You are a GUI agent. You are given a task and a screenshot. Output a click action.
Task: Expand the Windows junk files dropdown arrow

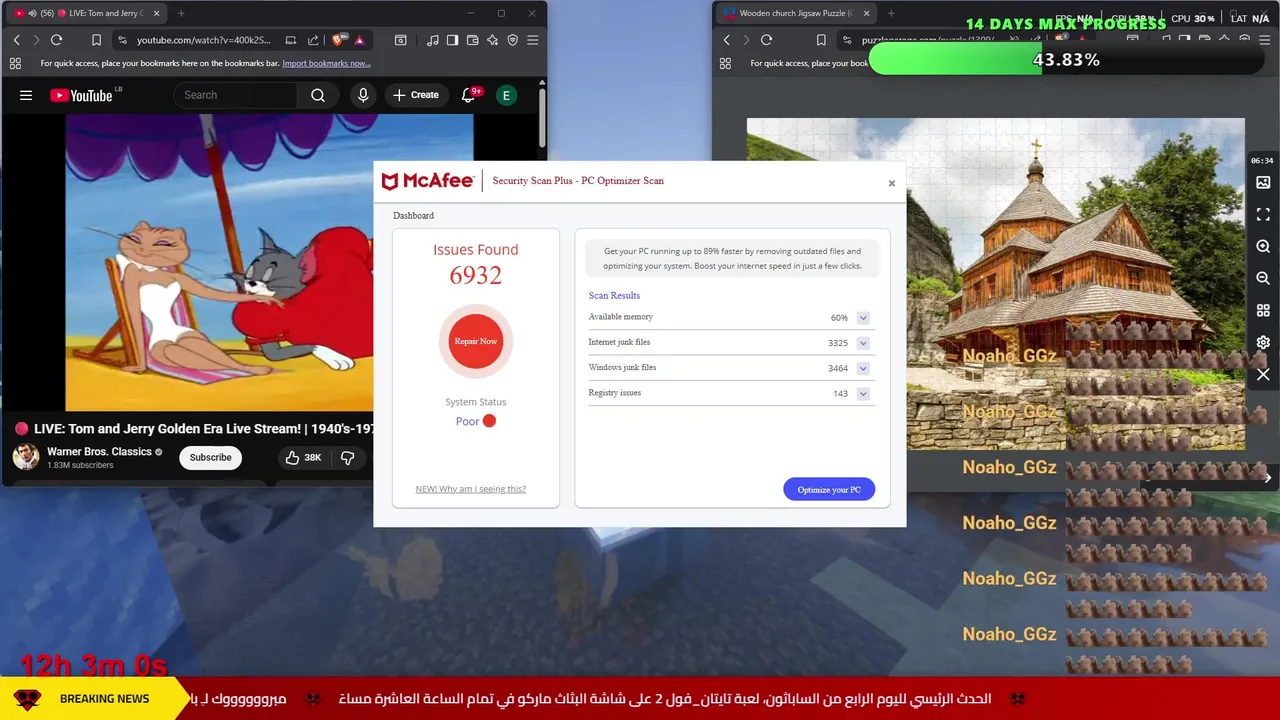(x=863, y=368)
